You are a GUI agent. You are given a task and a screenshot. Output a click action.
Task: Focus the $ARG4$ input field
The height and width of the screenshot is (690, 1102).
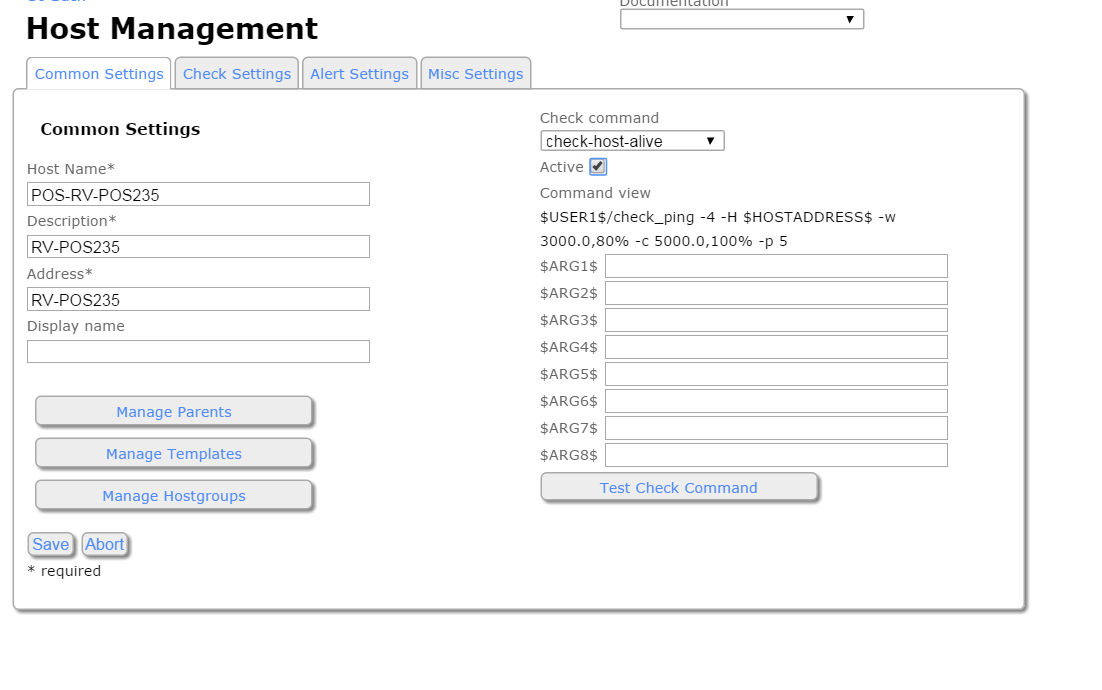(776, 347)
